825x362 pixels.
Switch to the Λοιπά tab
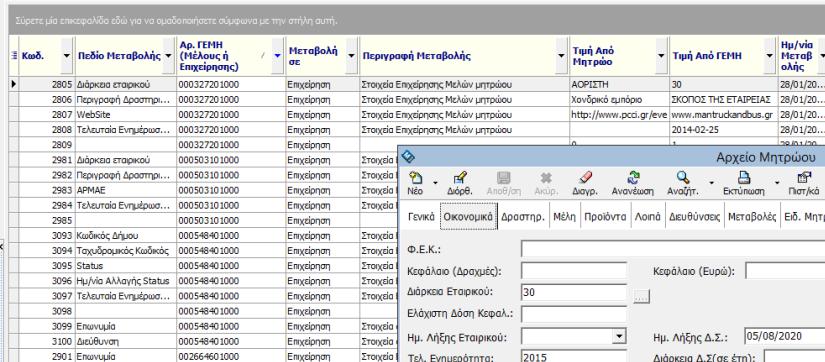coord(648,216)
